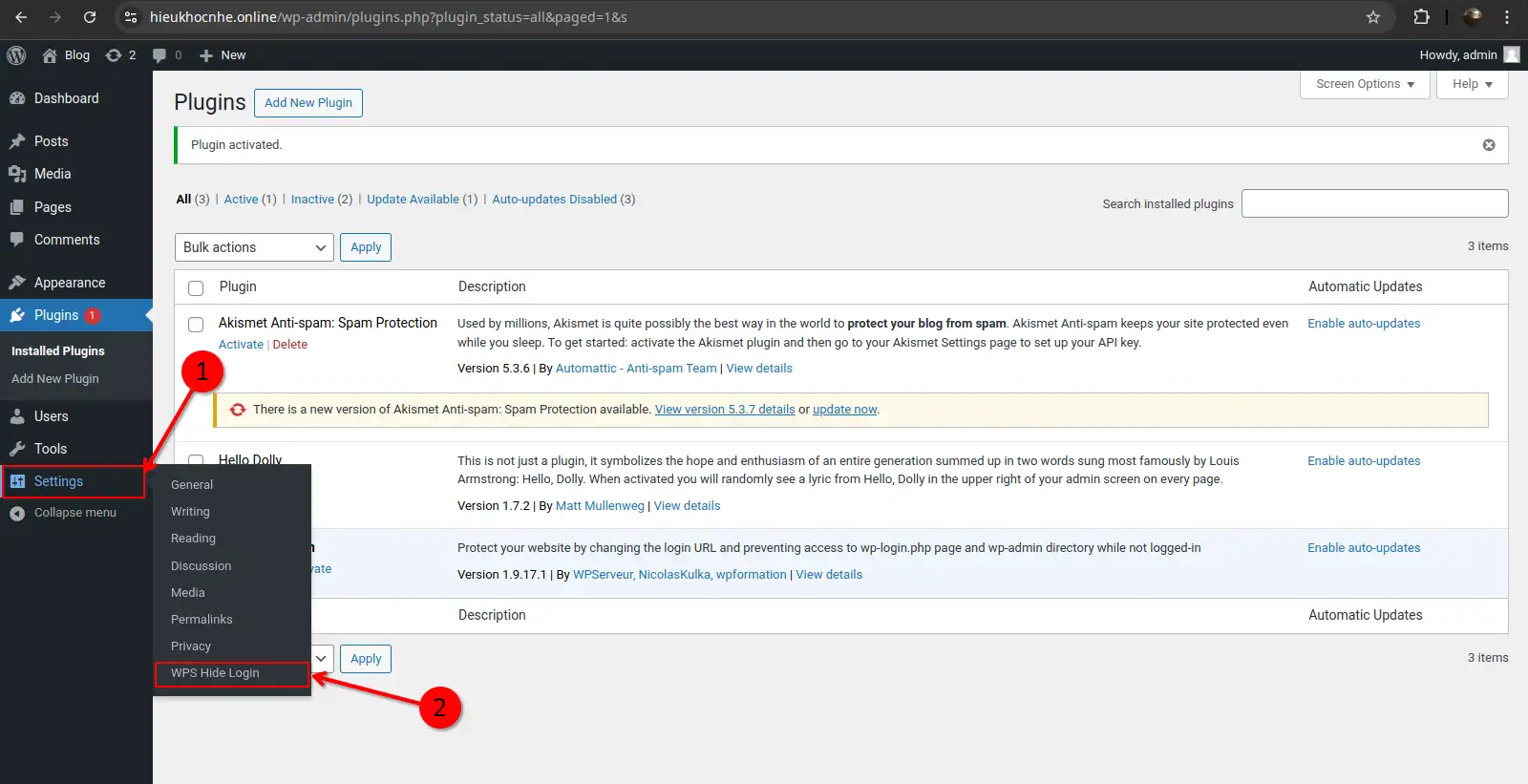Open the Matt Mullenweg author link
The image size is (1528, 784).
pos(600,506)
